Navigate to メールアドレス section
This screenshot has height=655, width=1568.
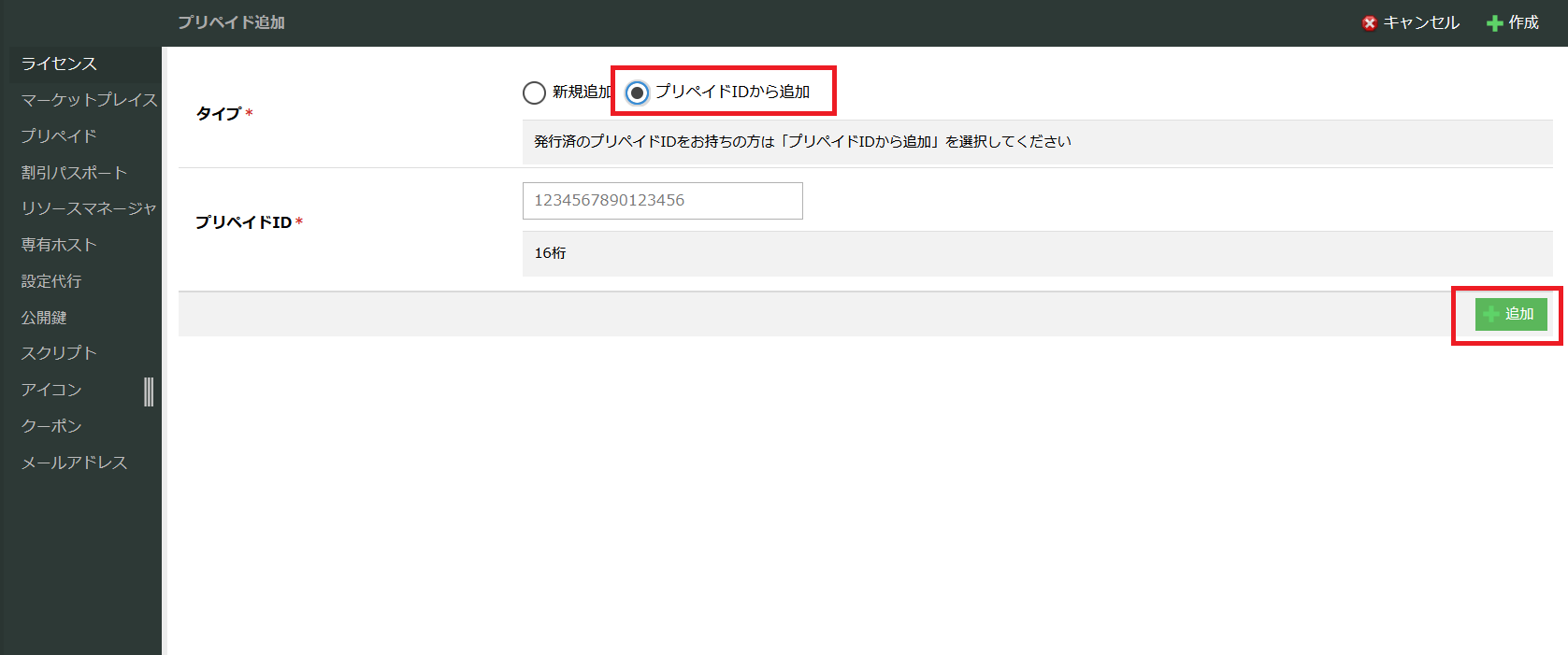tap(74, 463)
